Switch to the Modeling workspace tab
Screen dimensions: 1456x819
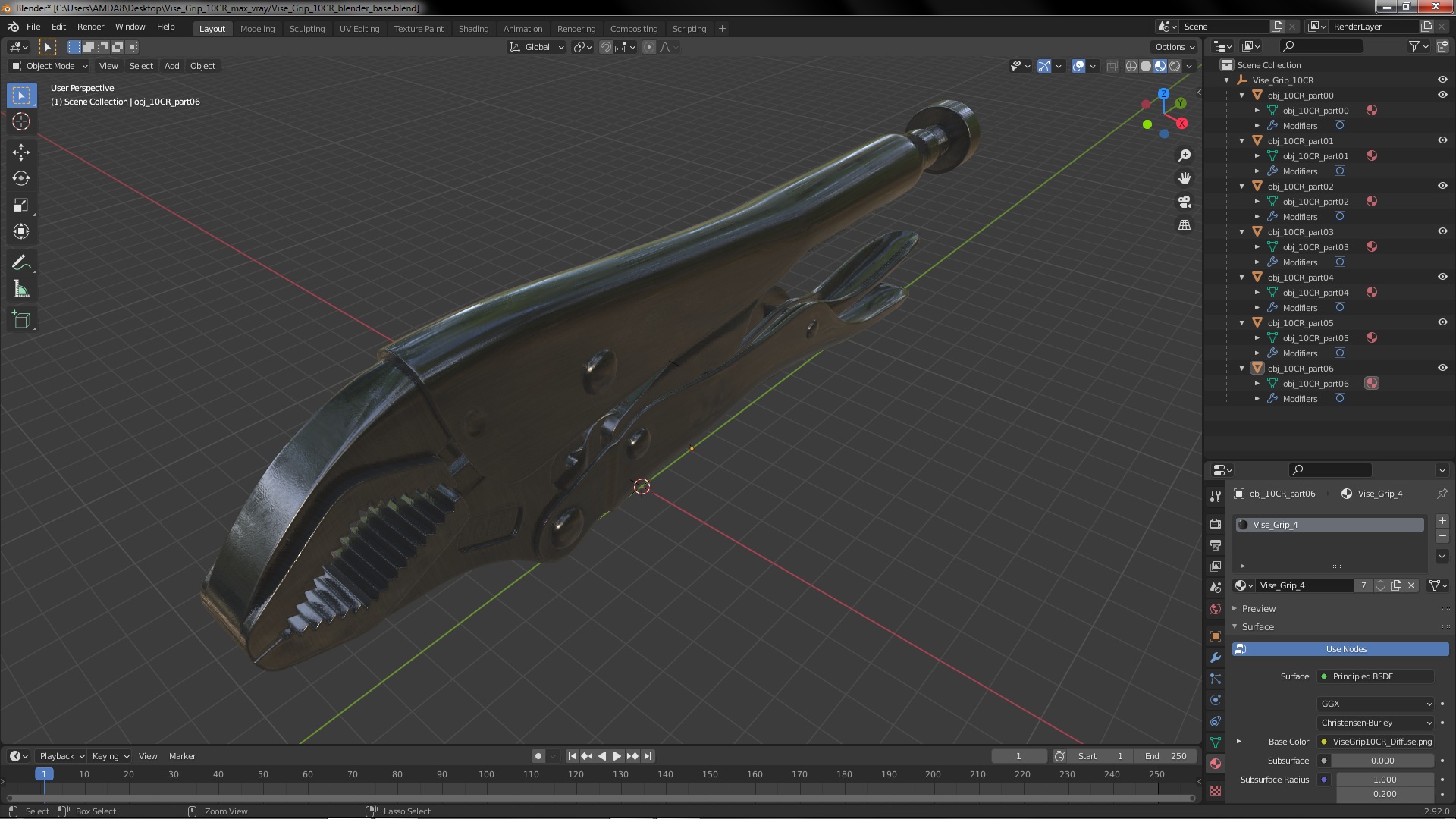click(257, 29)
